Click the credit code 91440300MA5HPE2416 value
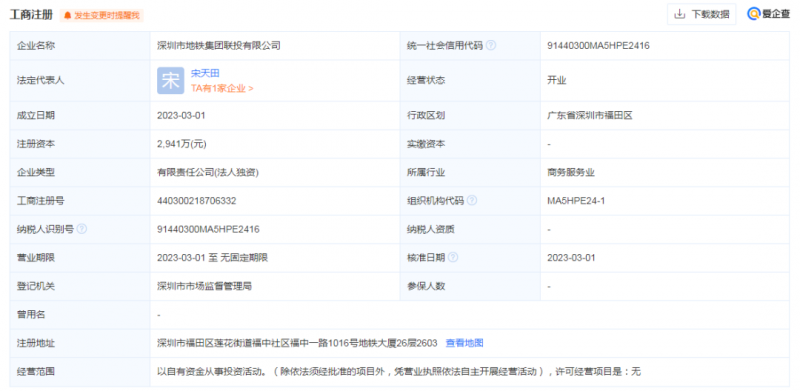800x391 pixels. [x=598, y=45]
